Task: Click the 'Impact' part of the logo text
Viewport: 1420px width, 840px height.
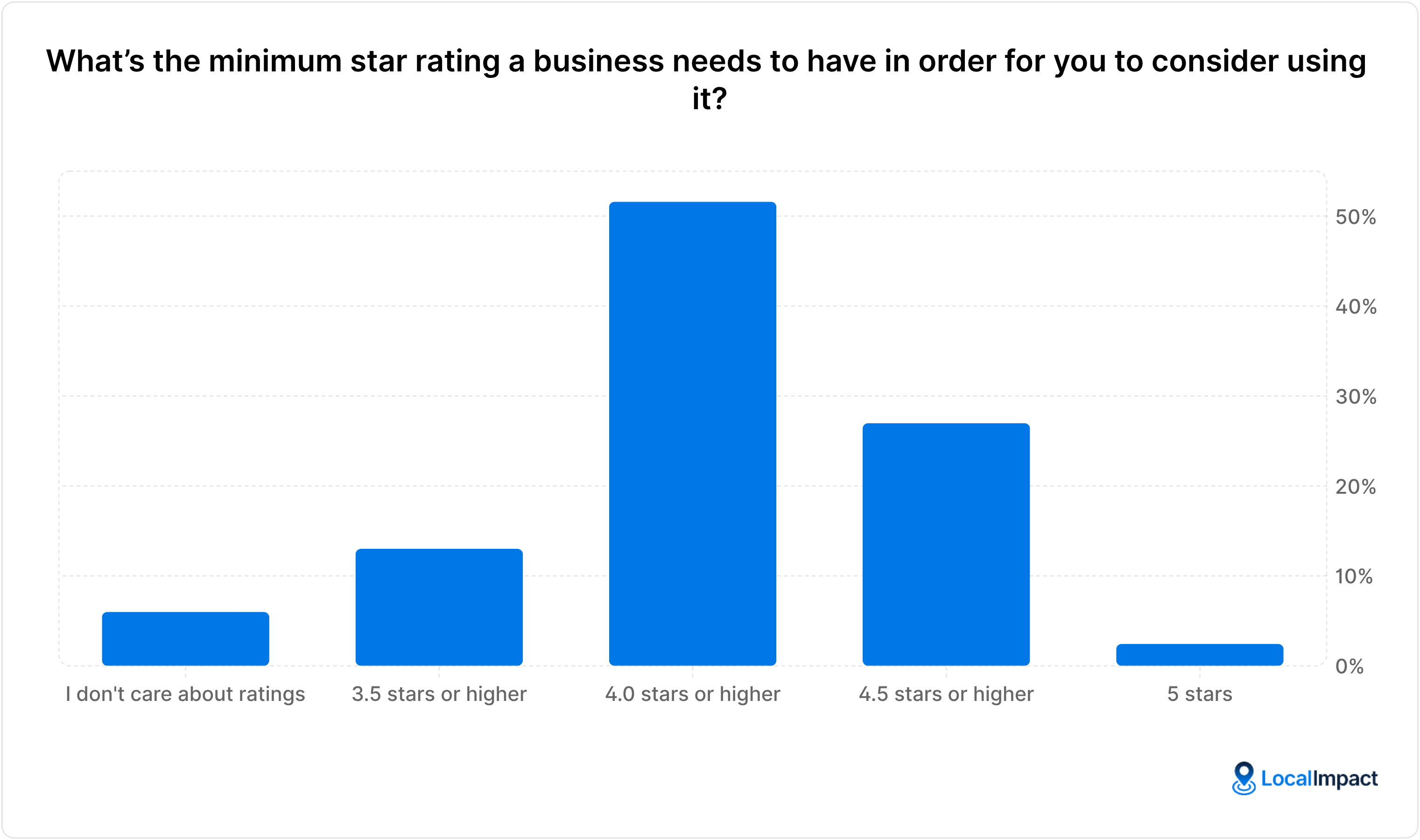Action: (x=1345, y=780)
